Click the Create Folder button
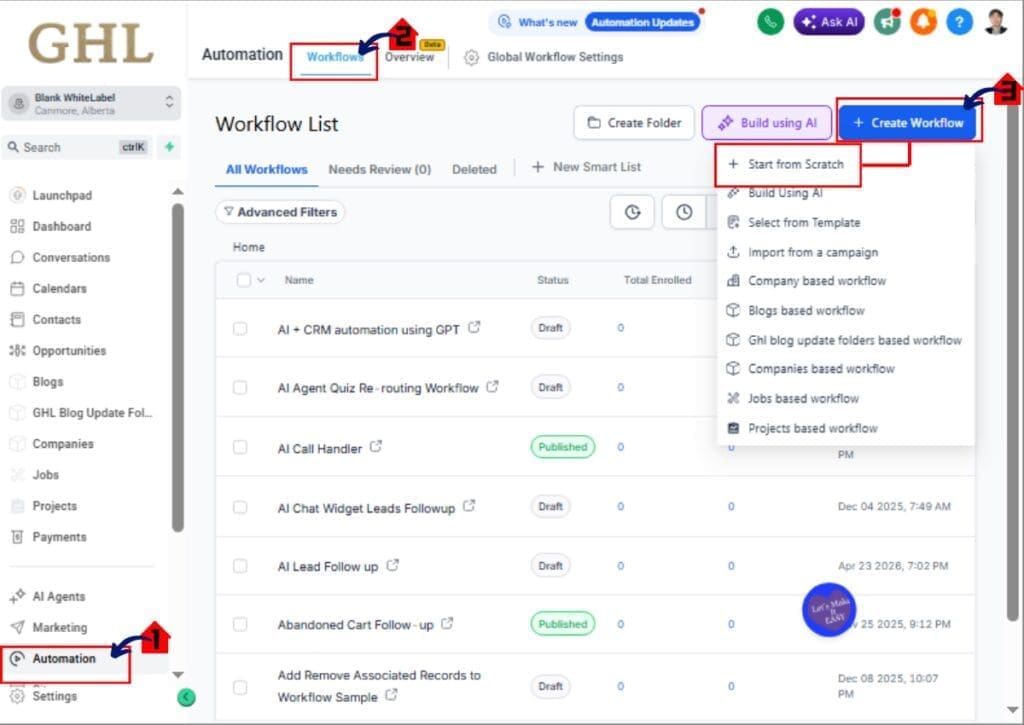 point(633,123)
